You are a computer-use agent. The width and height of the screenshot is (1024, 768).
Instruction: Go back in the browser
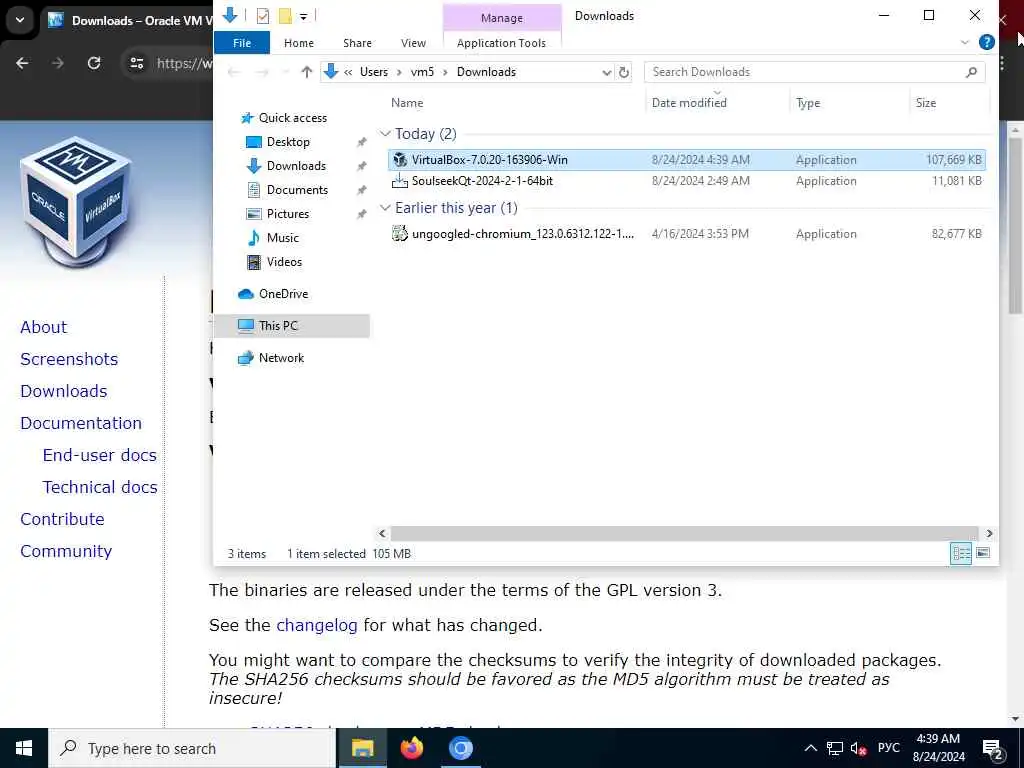22,63
